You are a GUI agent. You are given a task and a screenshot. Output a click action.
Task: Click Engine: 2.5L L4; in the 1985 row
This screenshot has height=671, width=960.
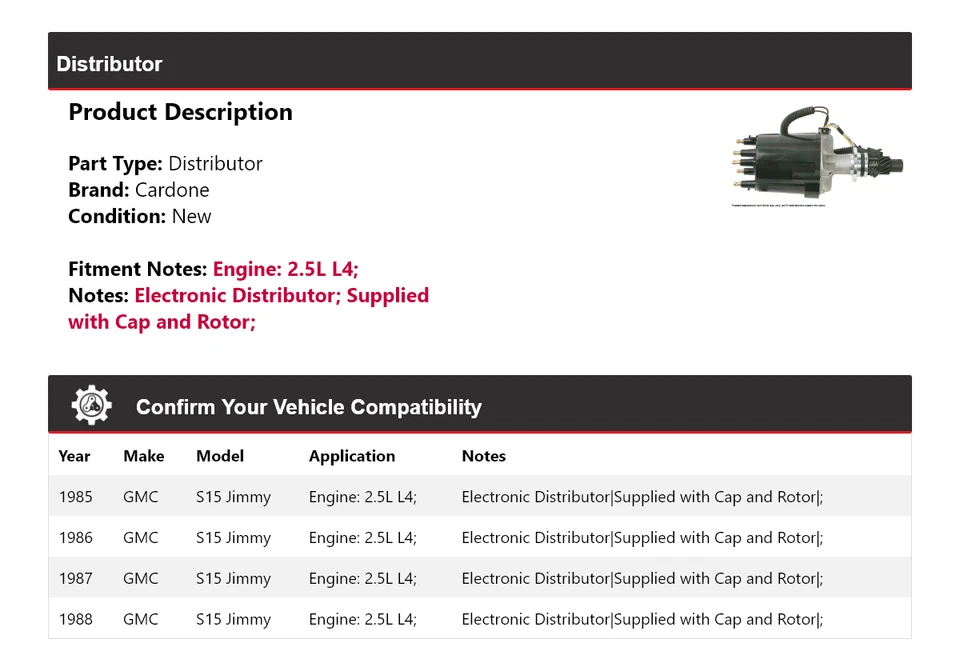click(x=362, y=497)
